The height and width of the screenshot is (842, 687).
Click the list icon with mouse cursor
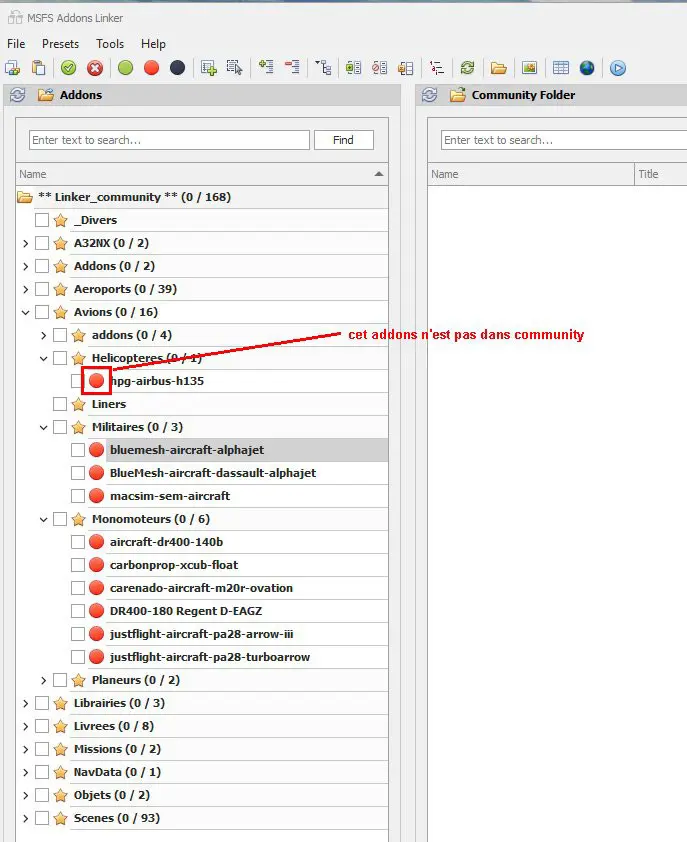(235, 68)
